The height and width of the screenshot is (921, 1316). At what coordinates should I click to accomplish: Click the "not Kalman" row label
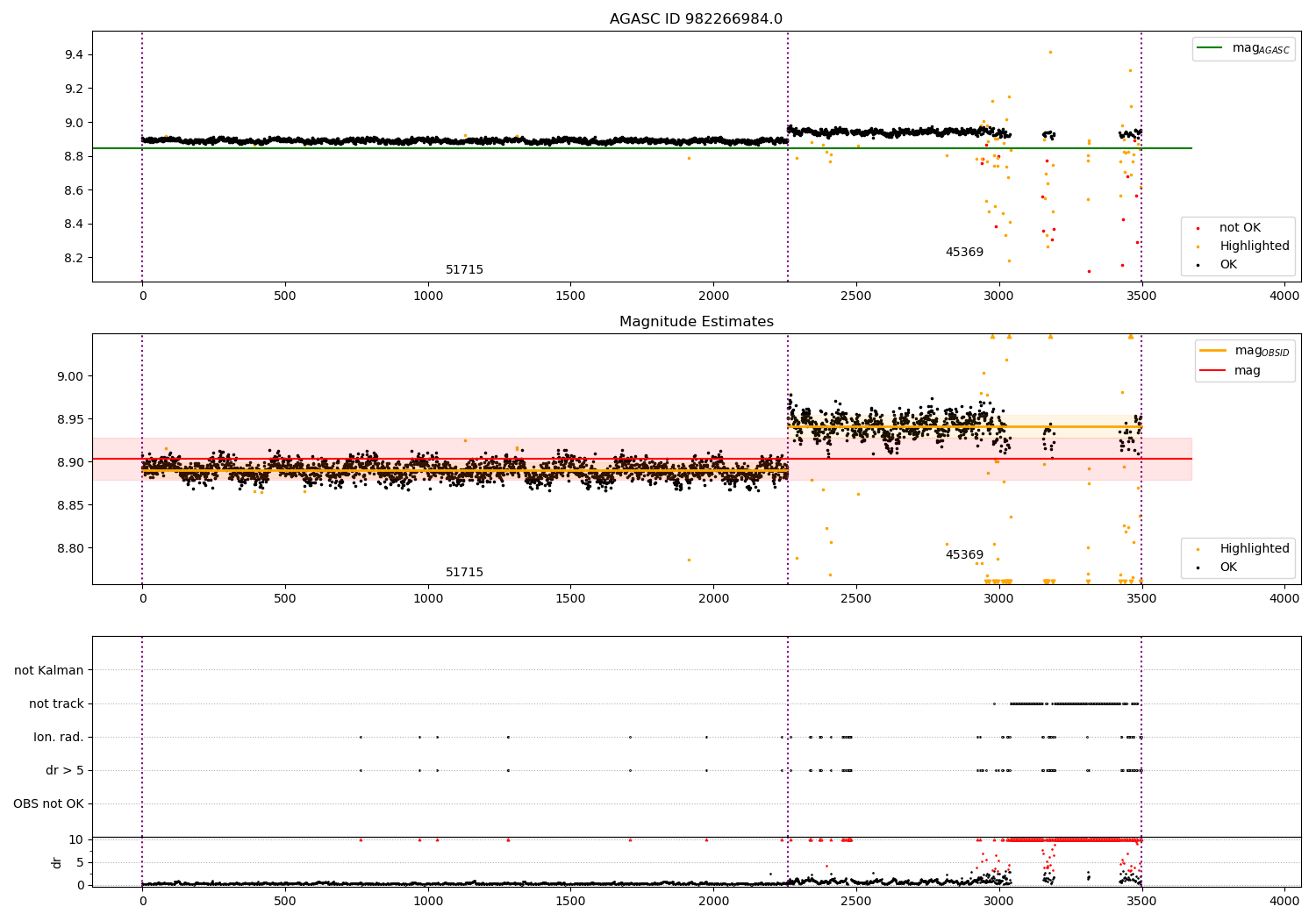[x=49, y=671]
